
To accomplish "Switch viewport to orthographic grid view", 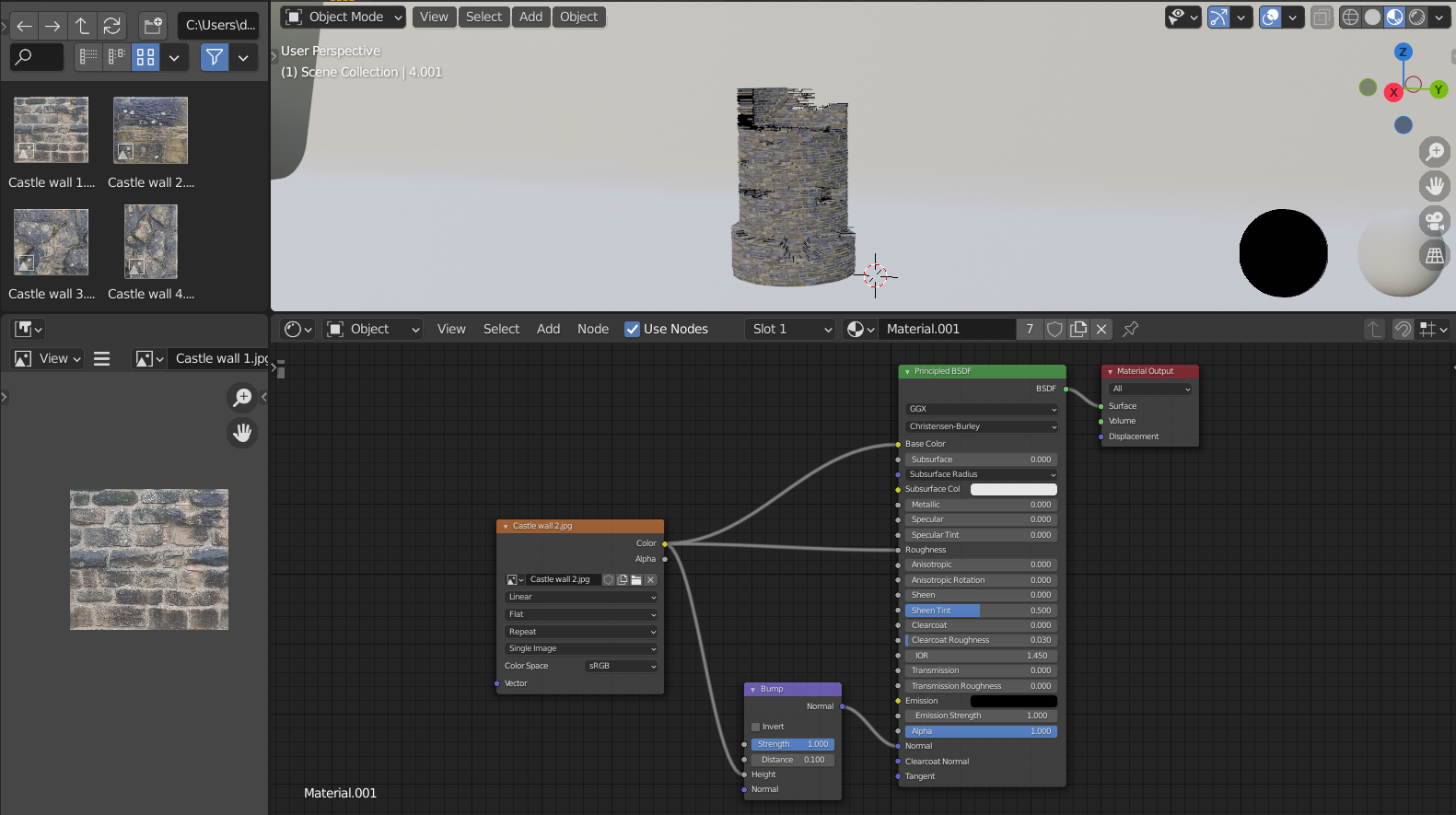I will coord(1434,256).
